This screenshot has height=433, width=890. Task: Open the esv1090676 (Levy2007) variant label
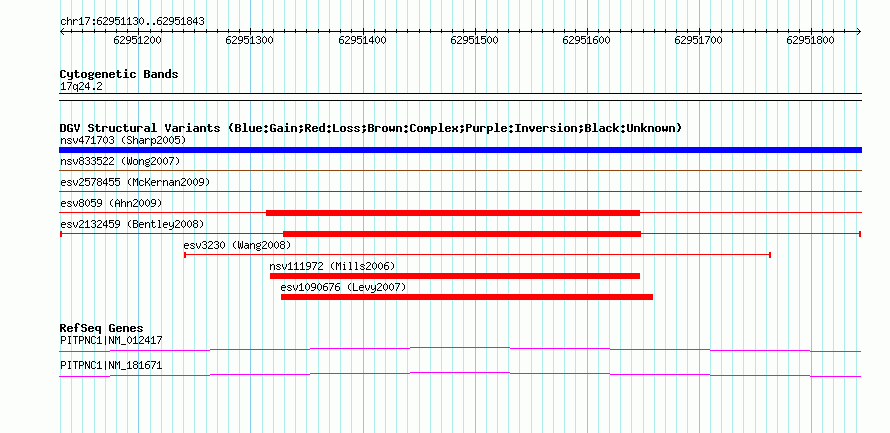coord(343,287)
